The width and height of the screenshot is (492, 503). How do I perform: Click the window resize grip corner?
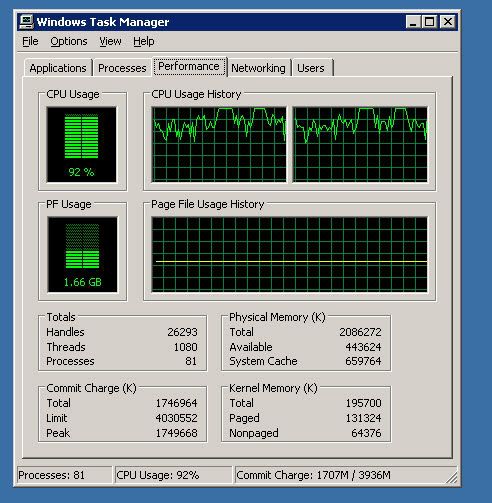tap(452, 478)
